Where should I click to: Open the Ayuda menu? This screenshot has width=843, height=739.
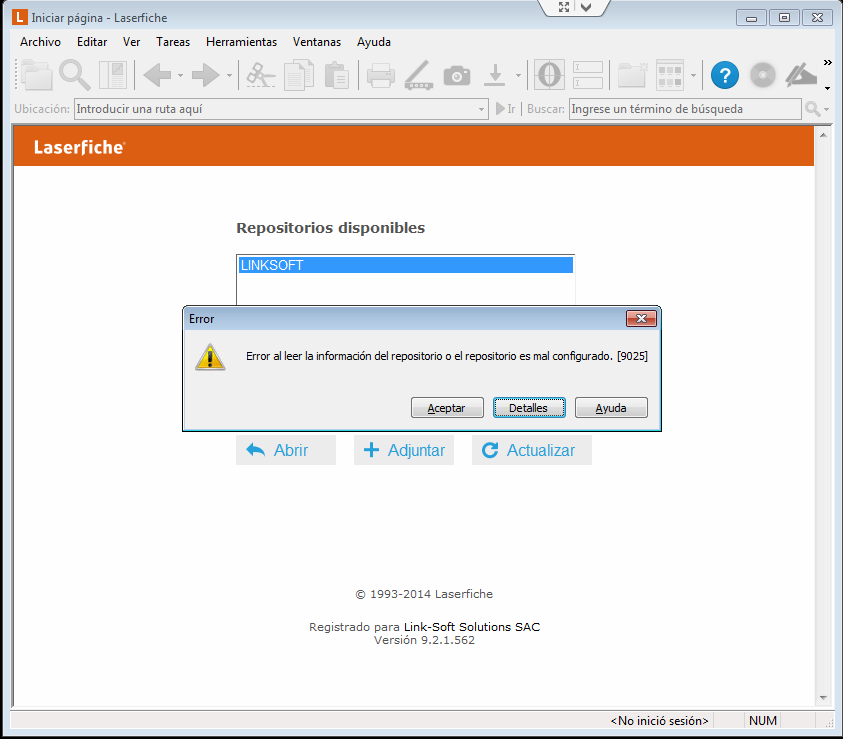pyautogui.click(x=374, y=42)
